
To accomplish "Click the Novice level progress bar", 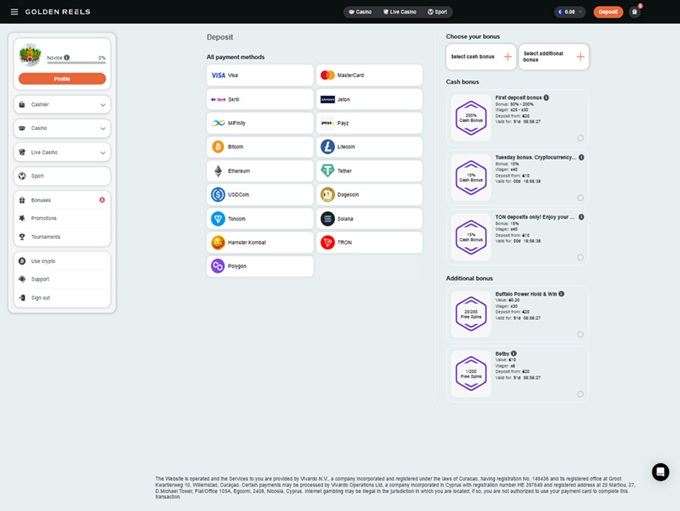I will 75,62.
